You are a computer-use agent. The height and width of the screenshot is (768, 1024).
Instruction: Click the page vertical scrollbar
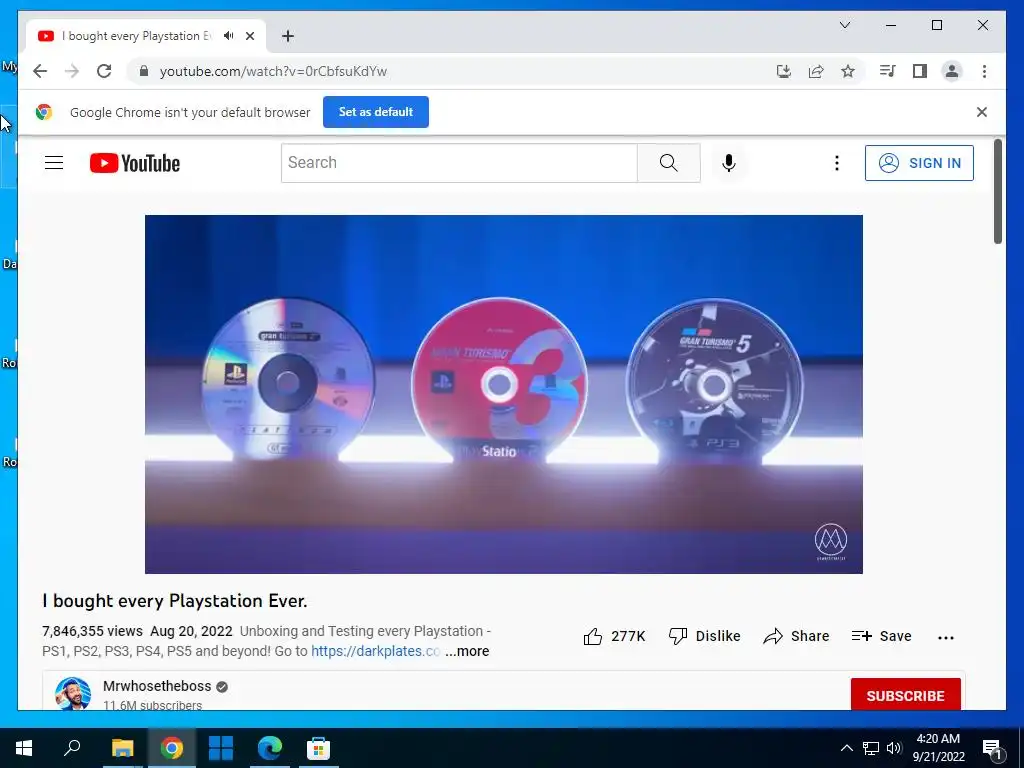[x=997, y=191]
